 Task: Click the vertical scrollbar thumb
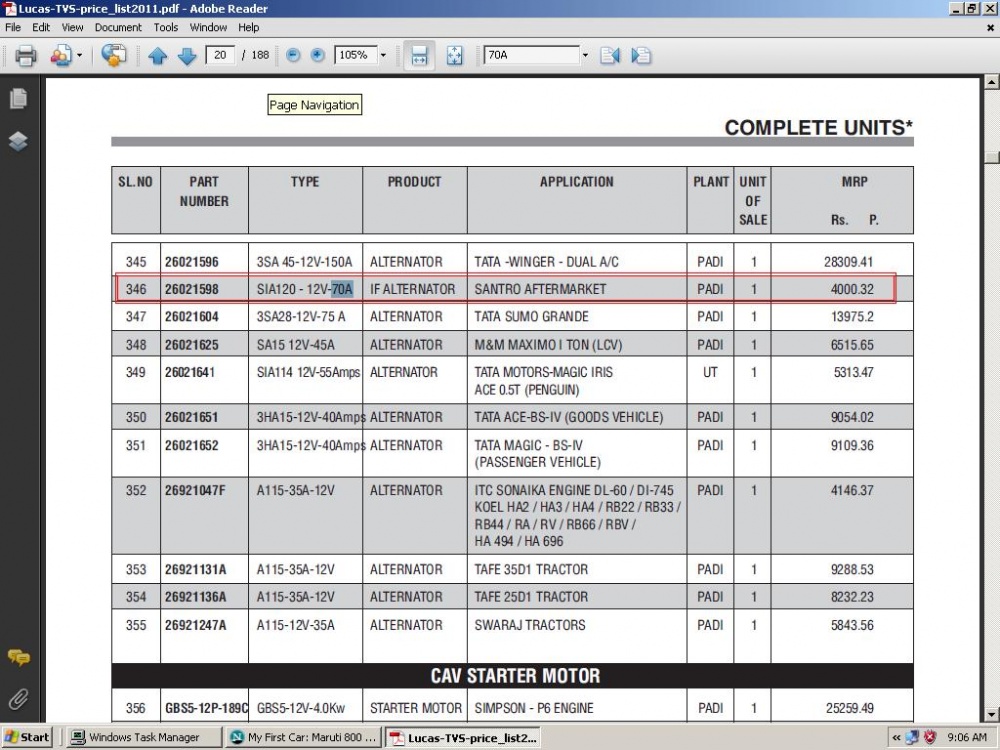pyautogui.click(x=992, y=157)
